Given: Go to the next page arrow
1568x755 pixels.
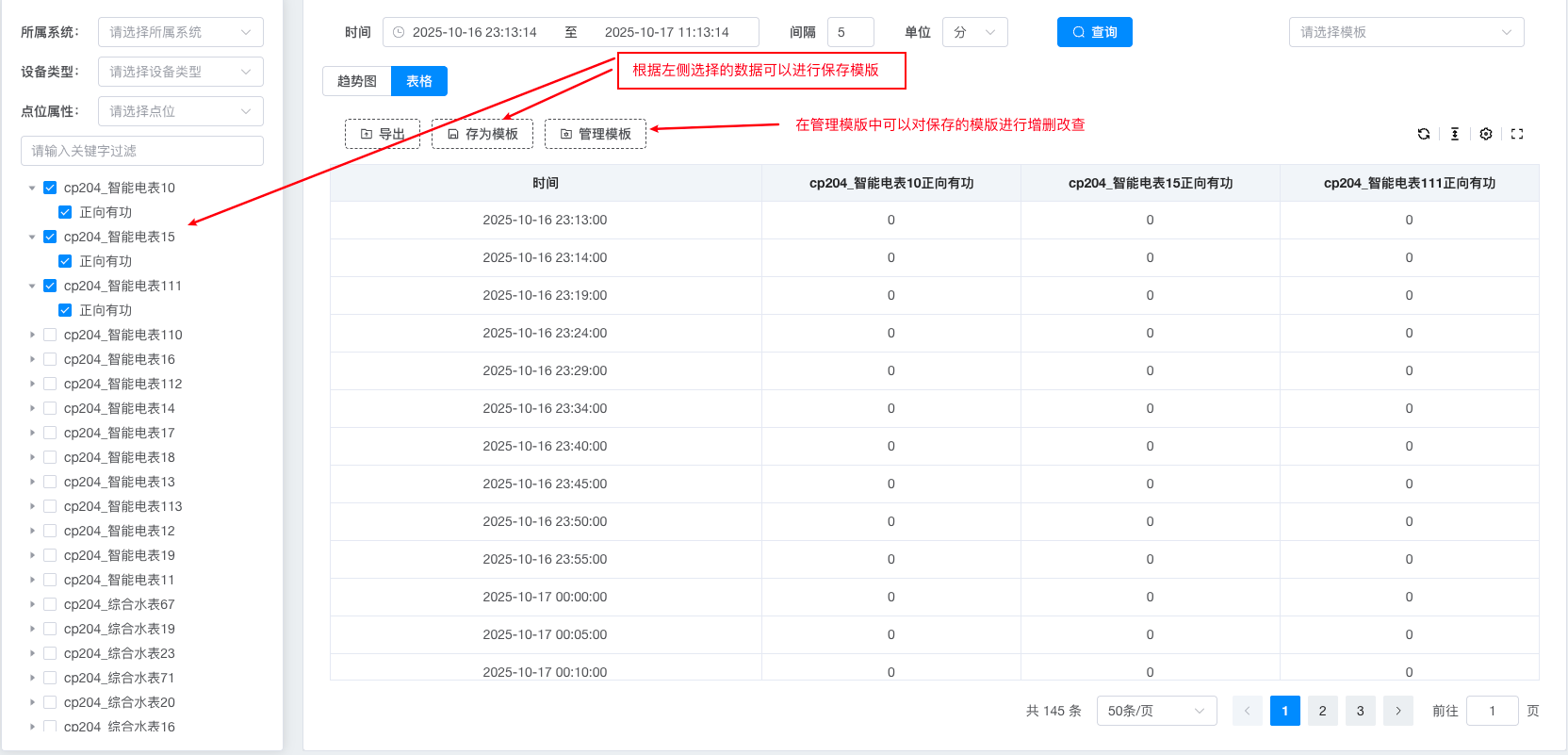Looking at the screenshot, I should [1398, 711].
